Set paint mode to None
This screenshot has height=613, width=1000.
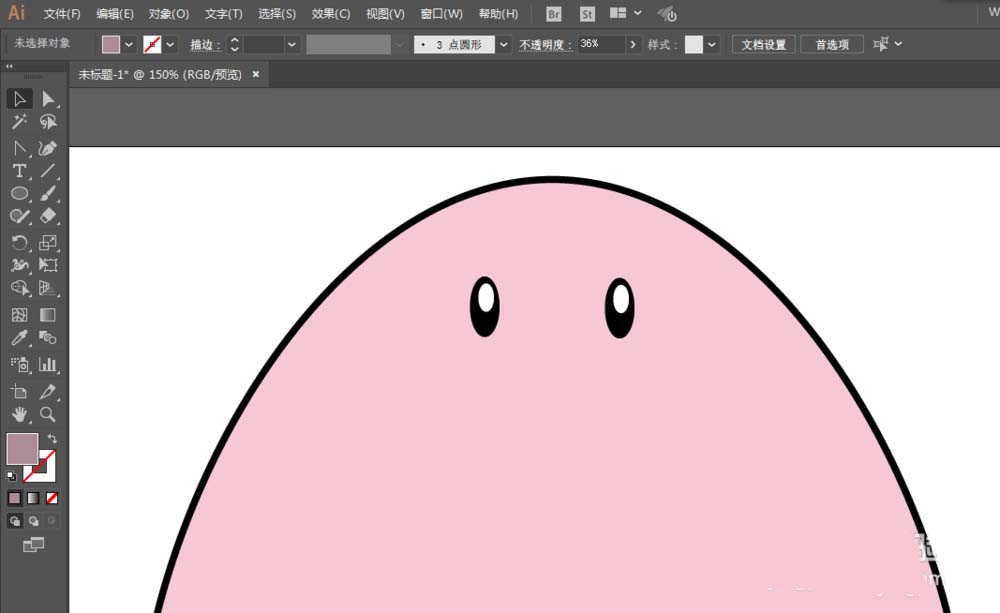[x=52, y=498]
